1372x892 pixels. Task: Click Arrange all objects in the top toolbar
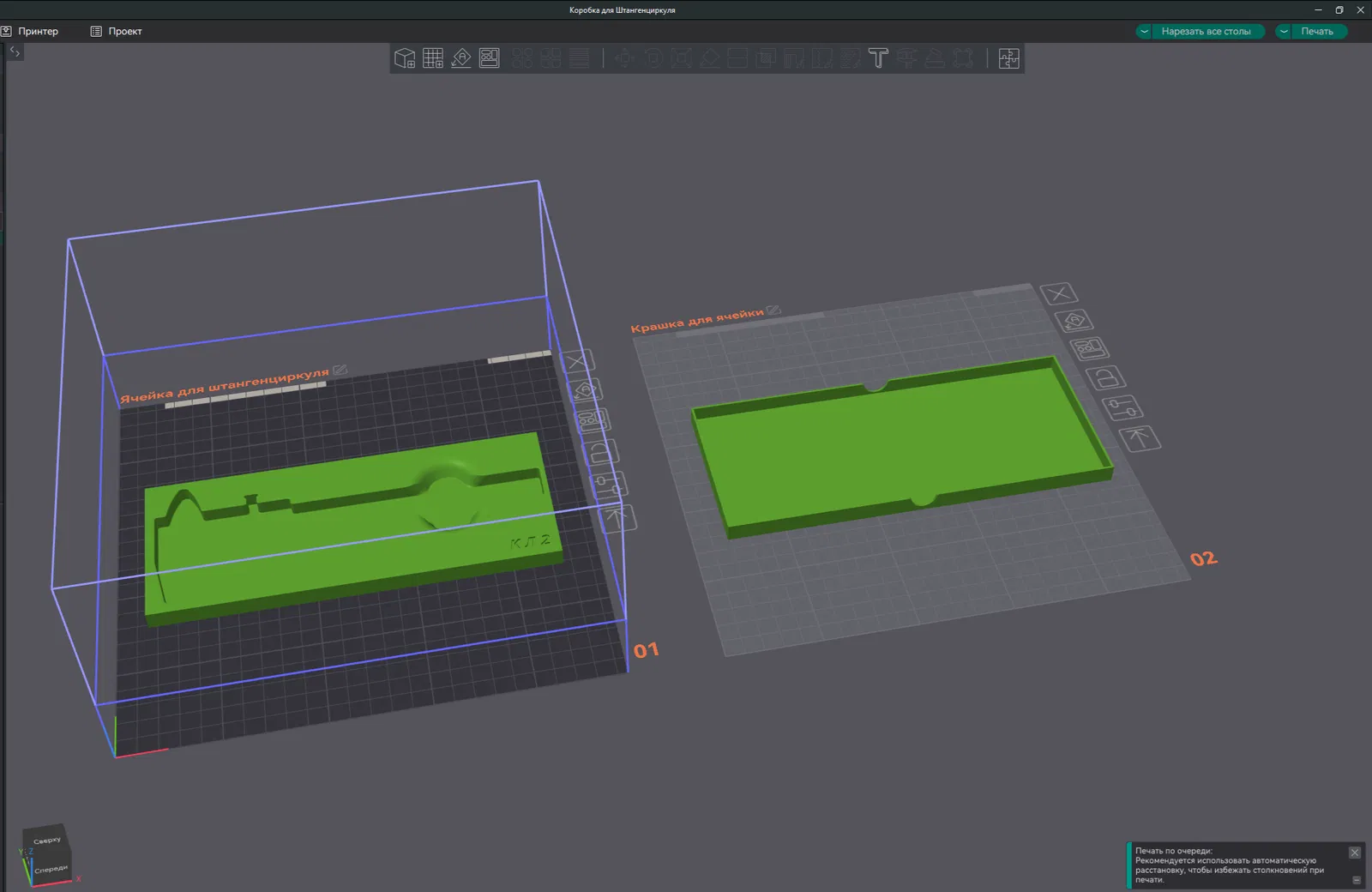tap(490, 58)
